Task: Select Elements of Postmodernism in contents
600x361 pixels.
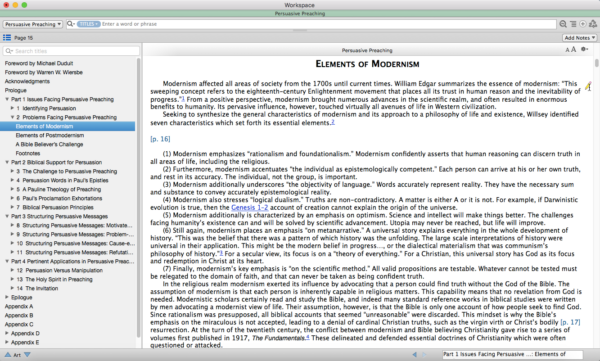Action: coord(50,135)
